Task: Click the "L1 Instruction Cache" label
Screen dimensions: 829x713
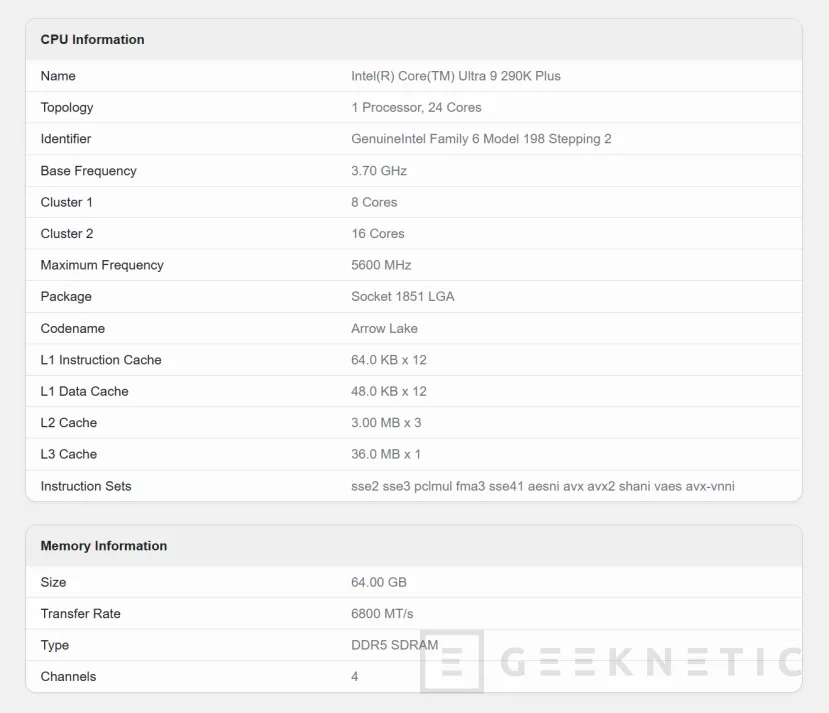Action: [x=100, y=360]
